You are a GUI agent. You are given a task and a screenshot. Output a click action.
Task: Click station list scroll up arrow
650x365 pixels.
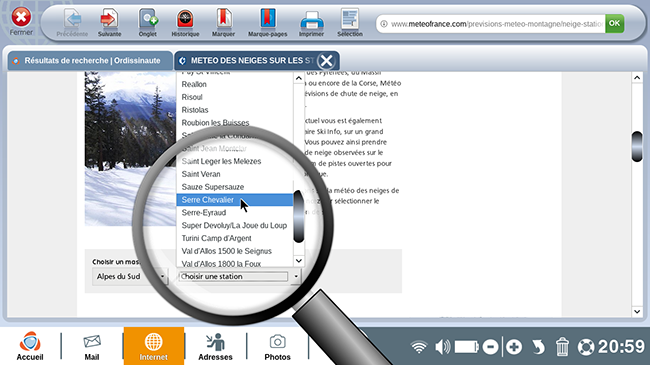(299, 78)
